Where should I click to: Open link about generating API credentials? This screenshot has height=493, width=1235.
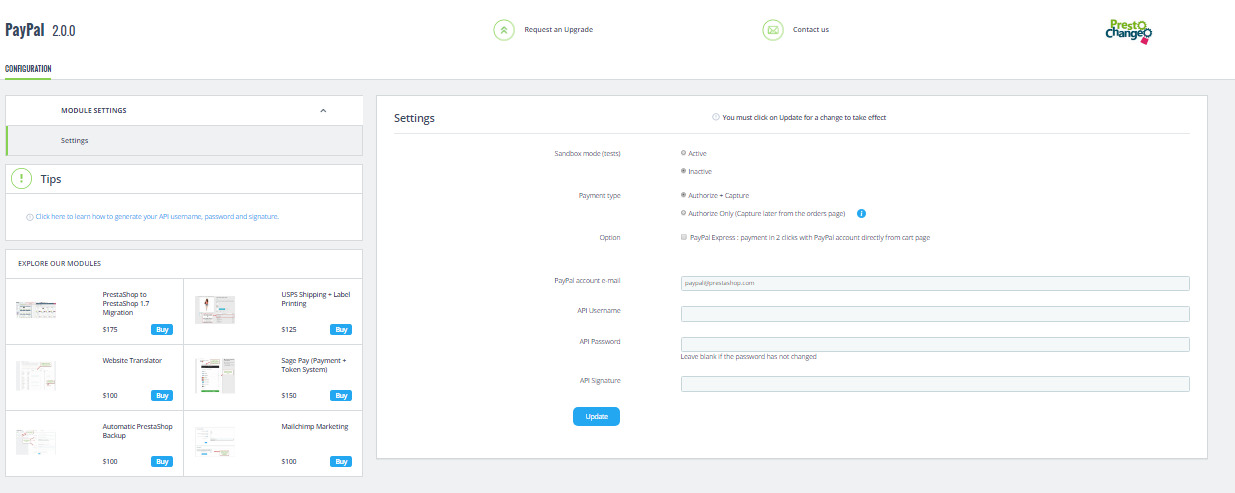(x=157, y=216)
